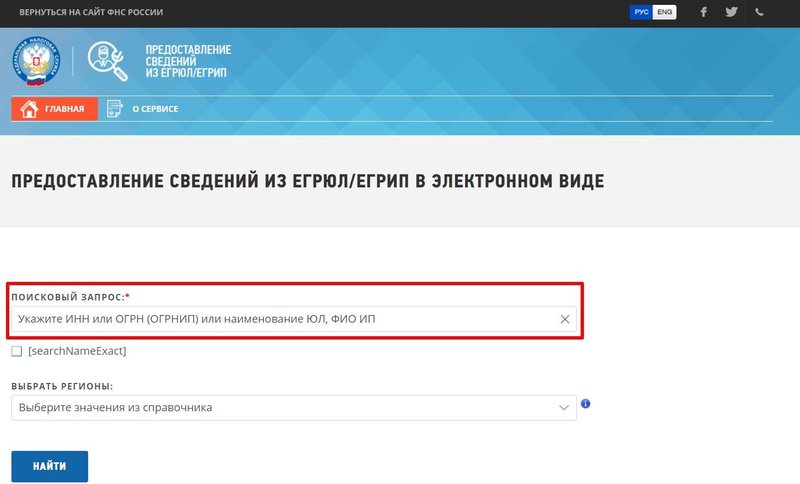Enable the searchNameExact checkbox

click(x=16, y=351)
